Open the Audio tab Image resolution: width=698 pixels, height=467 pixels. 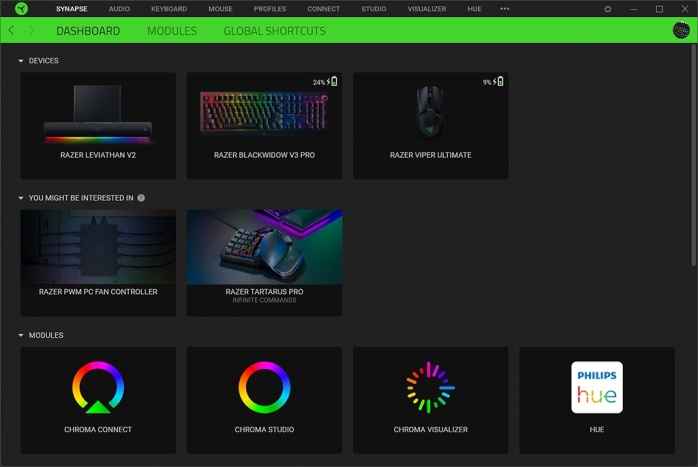click(x=119, y=8)
